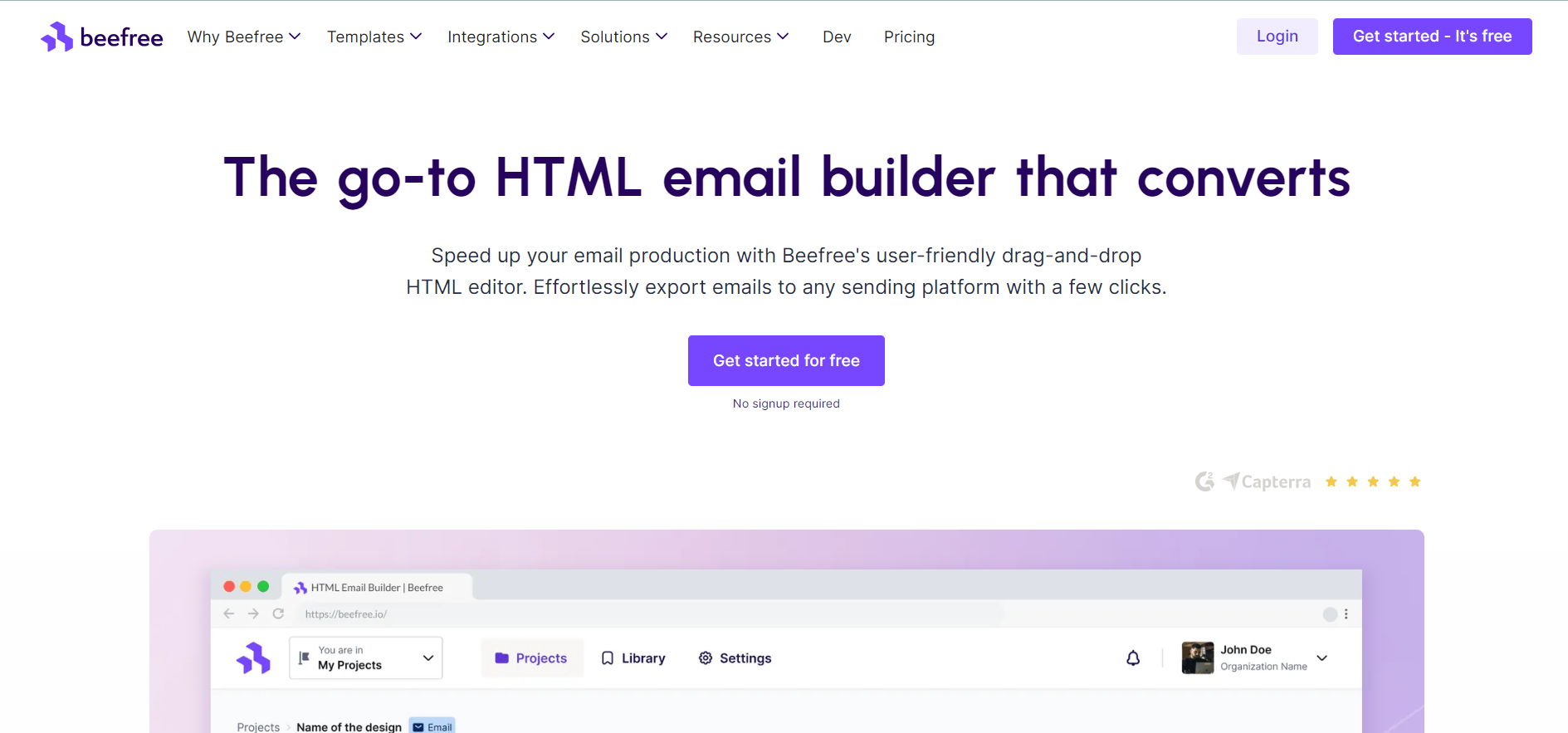Screen dimensions: 1568x733
Task: Click the Beefree logo inside the app mockup
Action: click(x=253, y=658)
